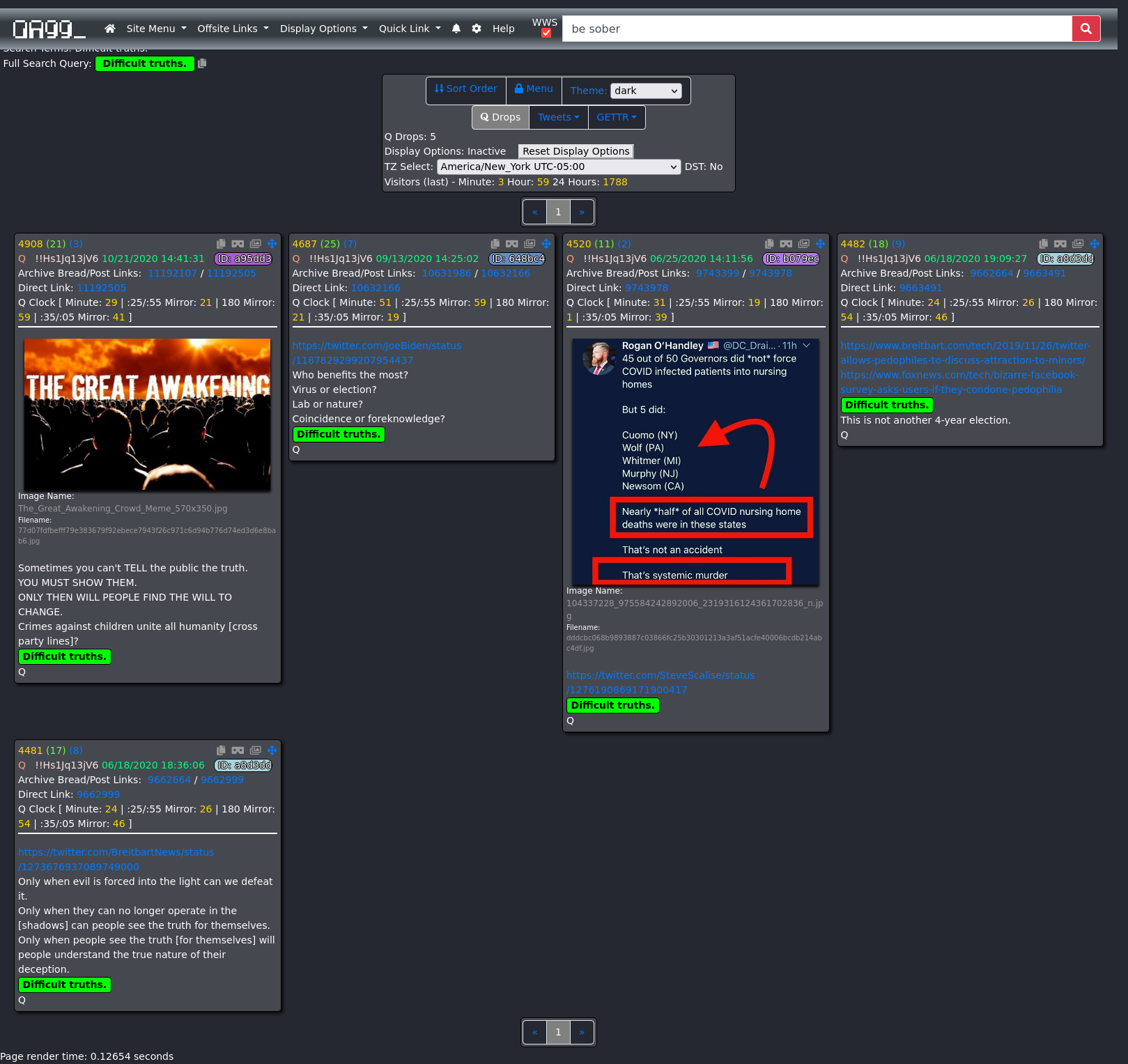The width and height of the screenshot is (1128, 1064).
Task: Click images icon on drop 4908
Action: point(256,244)
